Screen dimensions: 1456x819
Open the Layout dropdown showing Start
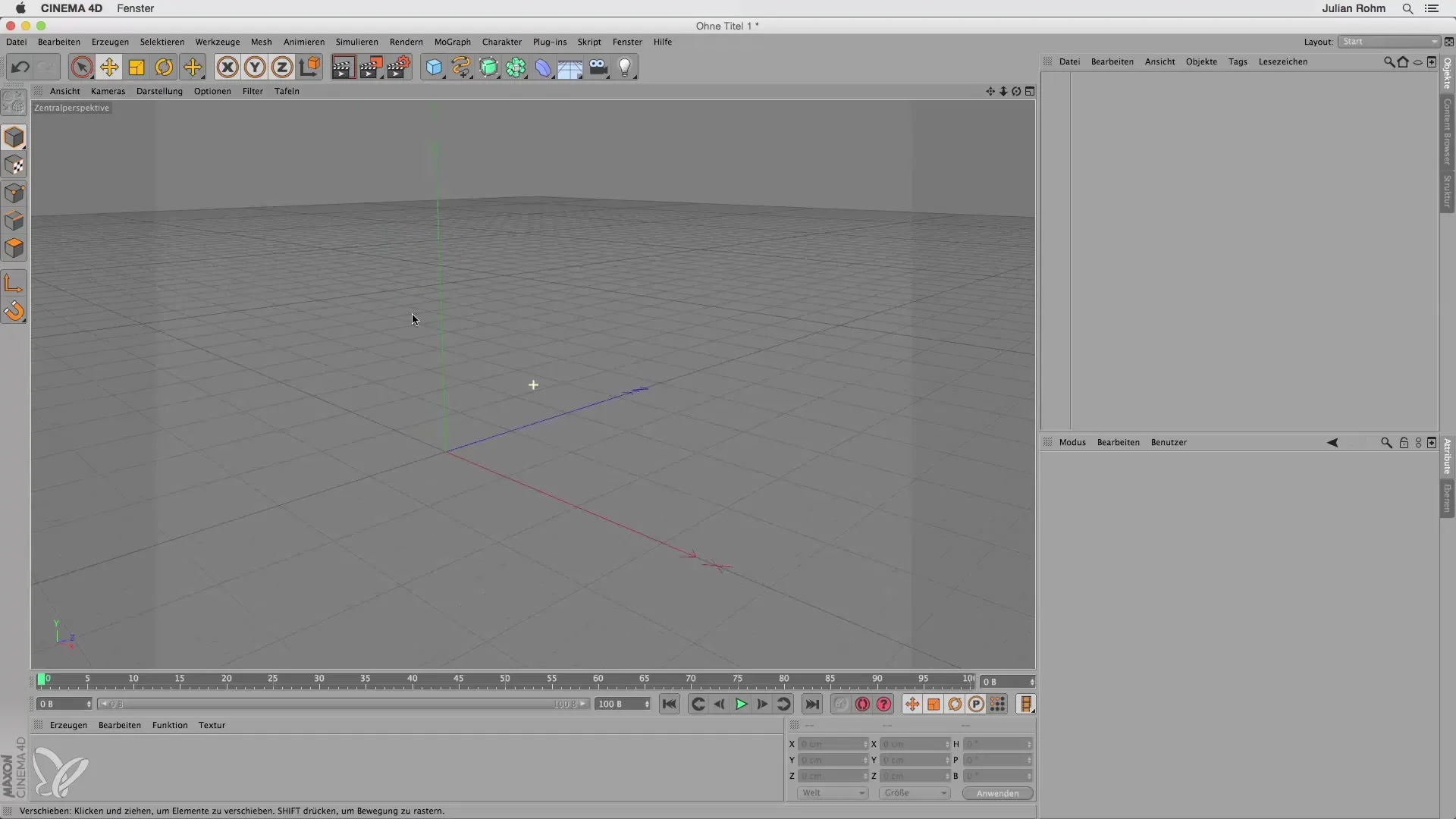1389,42
